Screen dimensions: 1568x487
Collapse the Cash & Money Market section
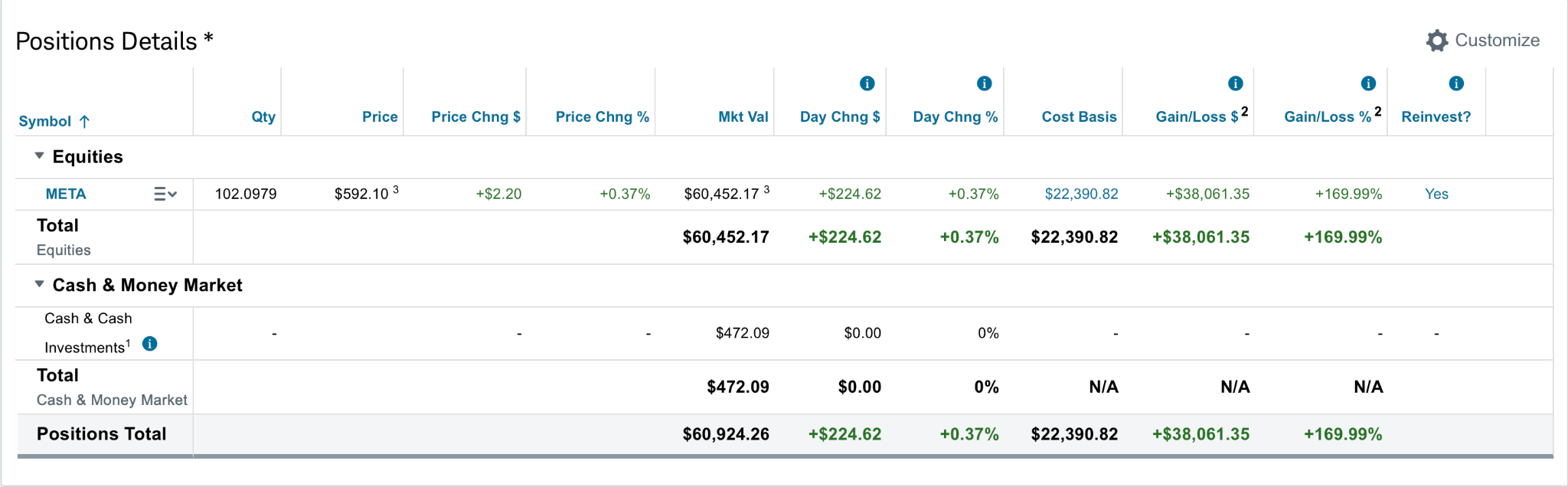39,284
